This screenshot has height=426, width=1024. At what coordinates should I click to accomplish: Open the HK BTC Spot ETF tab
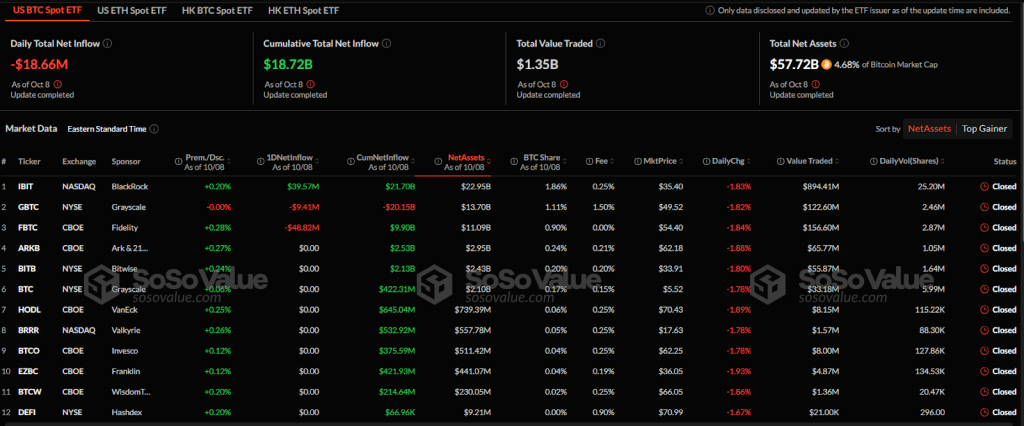point(217,10)
